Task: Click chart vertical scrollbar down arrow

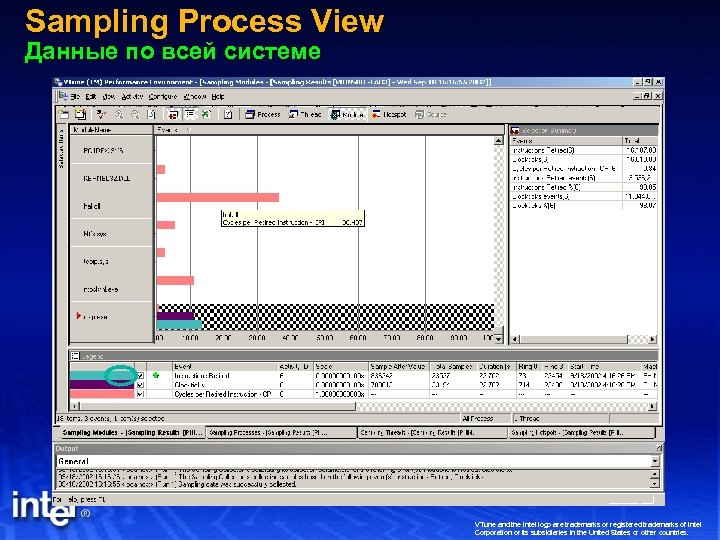Action: (x=498, y=339)
